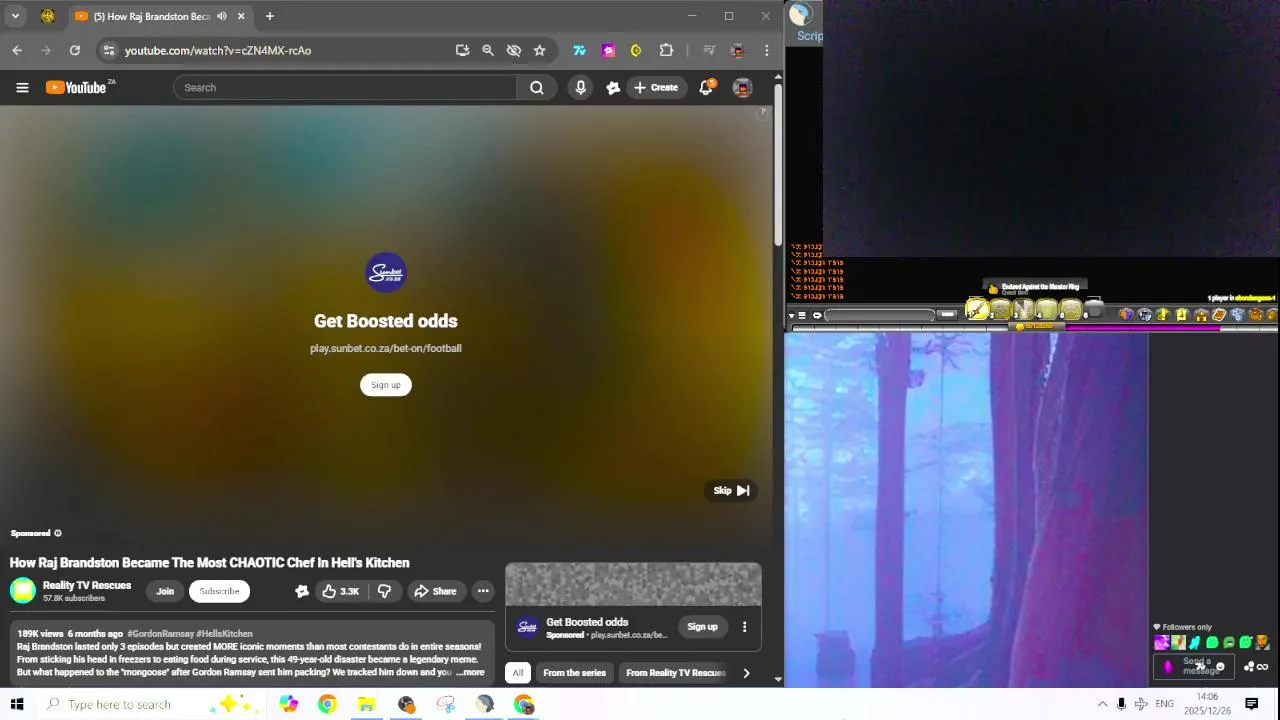Show hidden system tray icons
Image resolution: width=1280 pixels, height=720 pixels.
coord(1102,705)
